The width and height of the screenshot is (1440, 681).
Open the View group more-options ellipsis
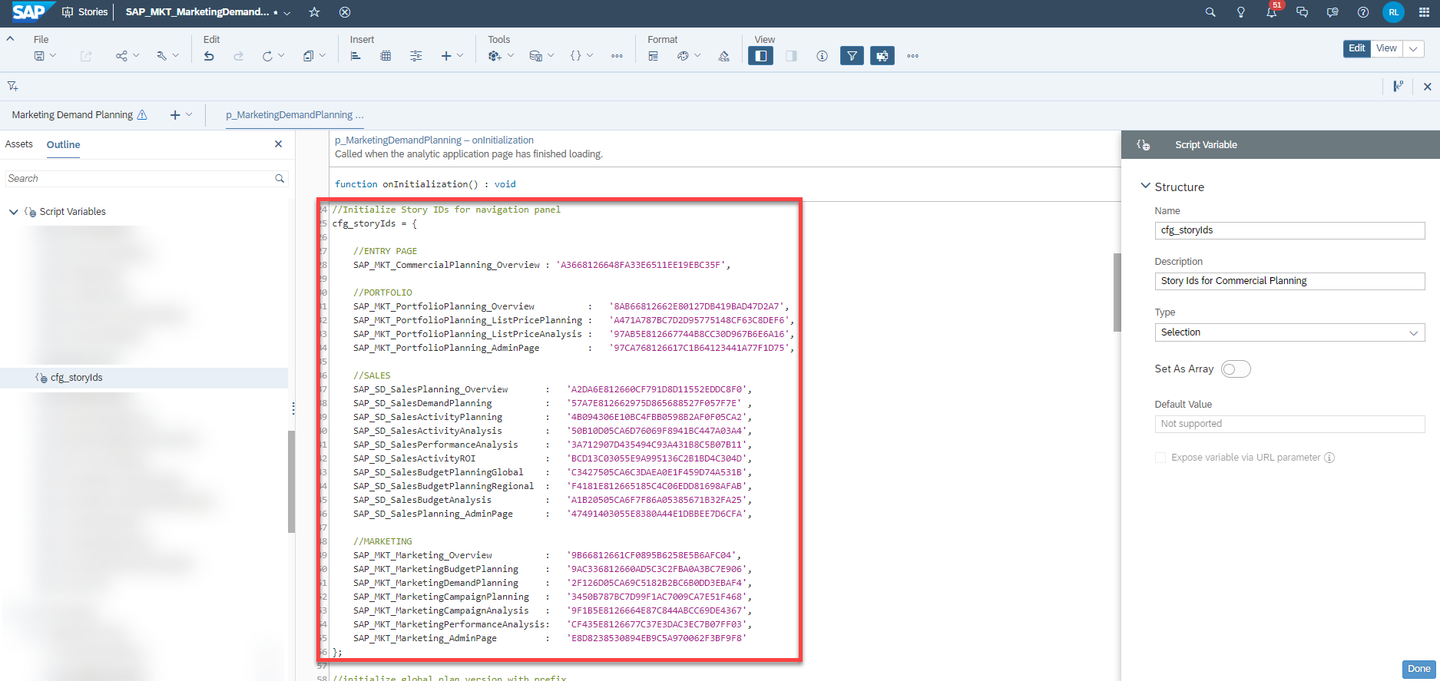pyautogui.click(x=912, y=56)
